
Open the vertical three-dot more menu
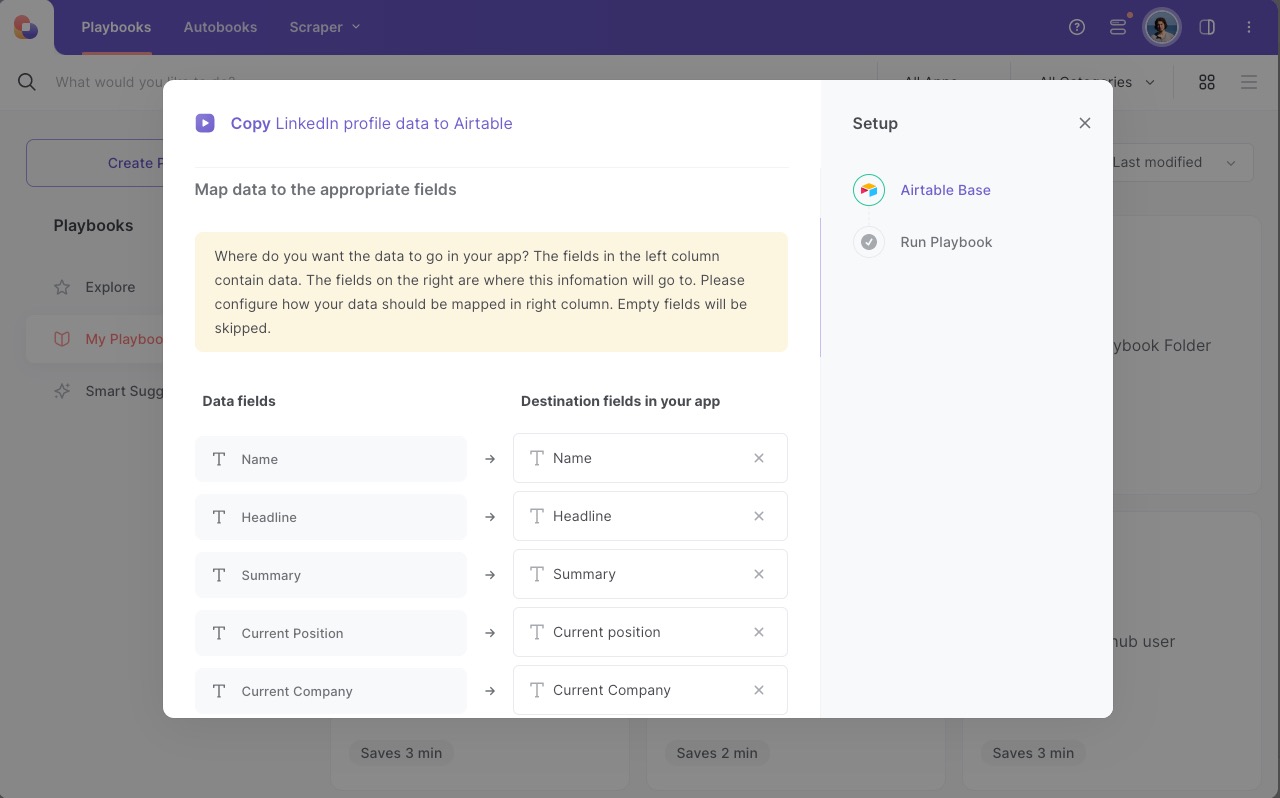tap(1249, 27)
